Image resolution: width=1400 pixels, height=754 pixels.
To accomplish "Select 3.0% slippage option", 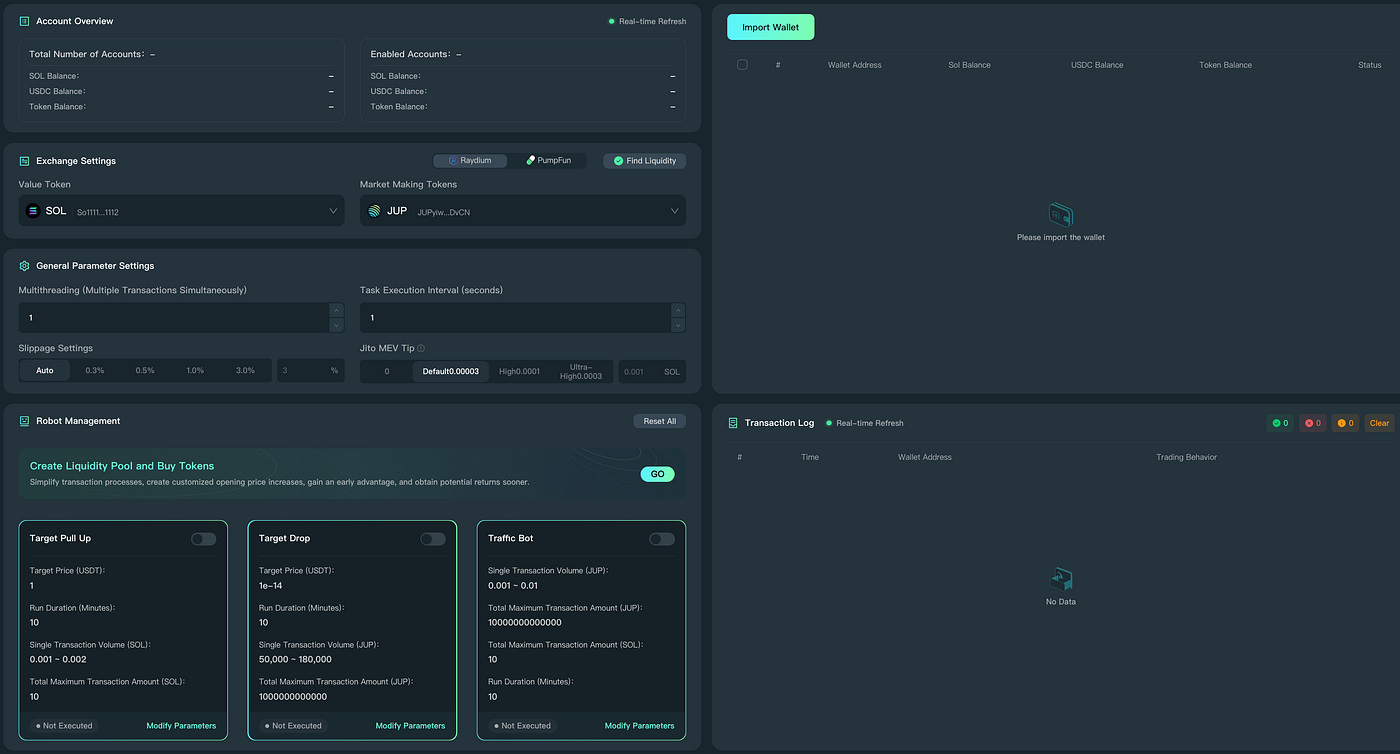I will point(245,370).
